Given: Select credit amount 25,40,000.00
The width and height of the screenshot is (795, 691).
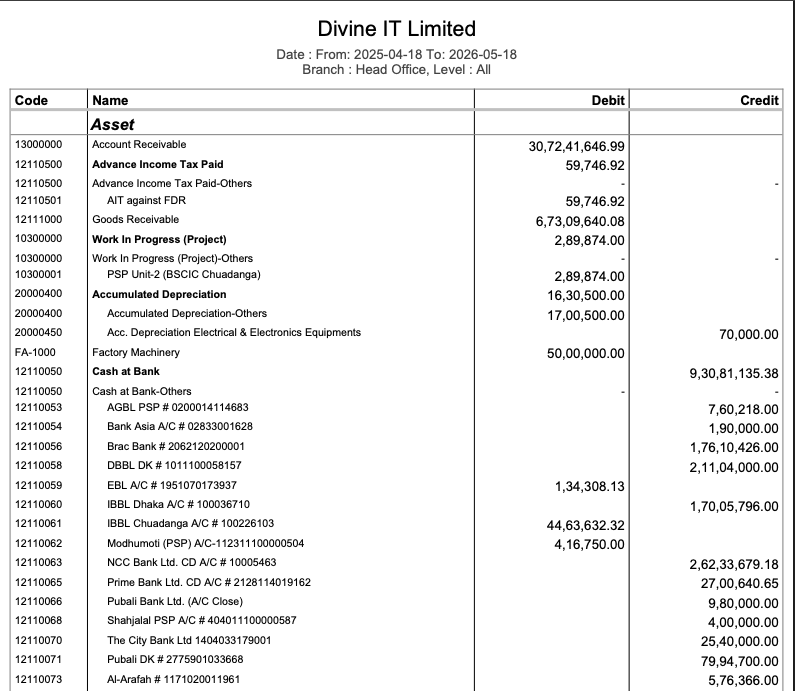Looking at the screenshot, I should tap(740, 641).
